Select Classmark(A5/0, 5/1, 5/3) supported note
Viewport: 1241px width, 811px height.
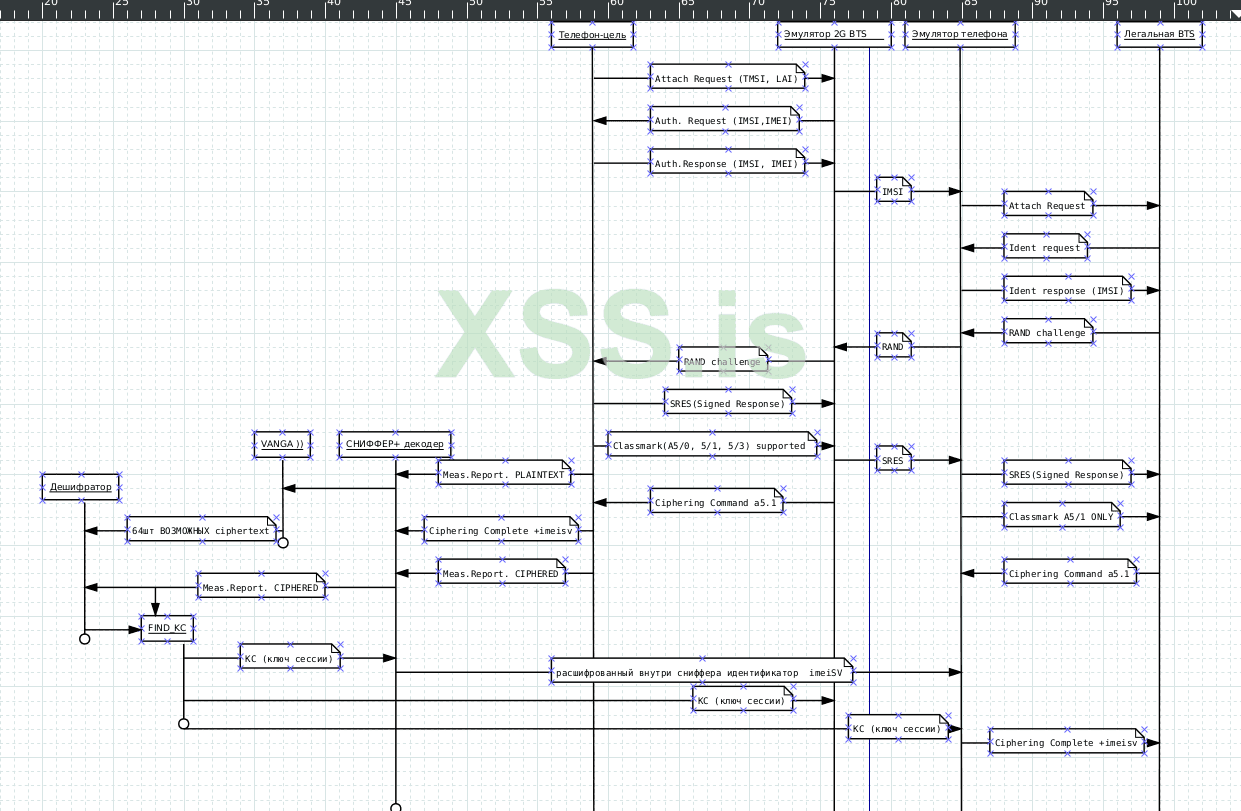click(712, 446)
